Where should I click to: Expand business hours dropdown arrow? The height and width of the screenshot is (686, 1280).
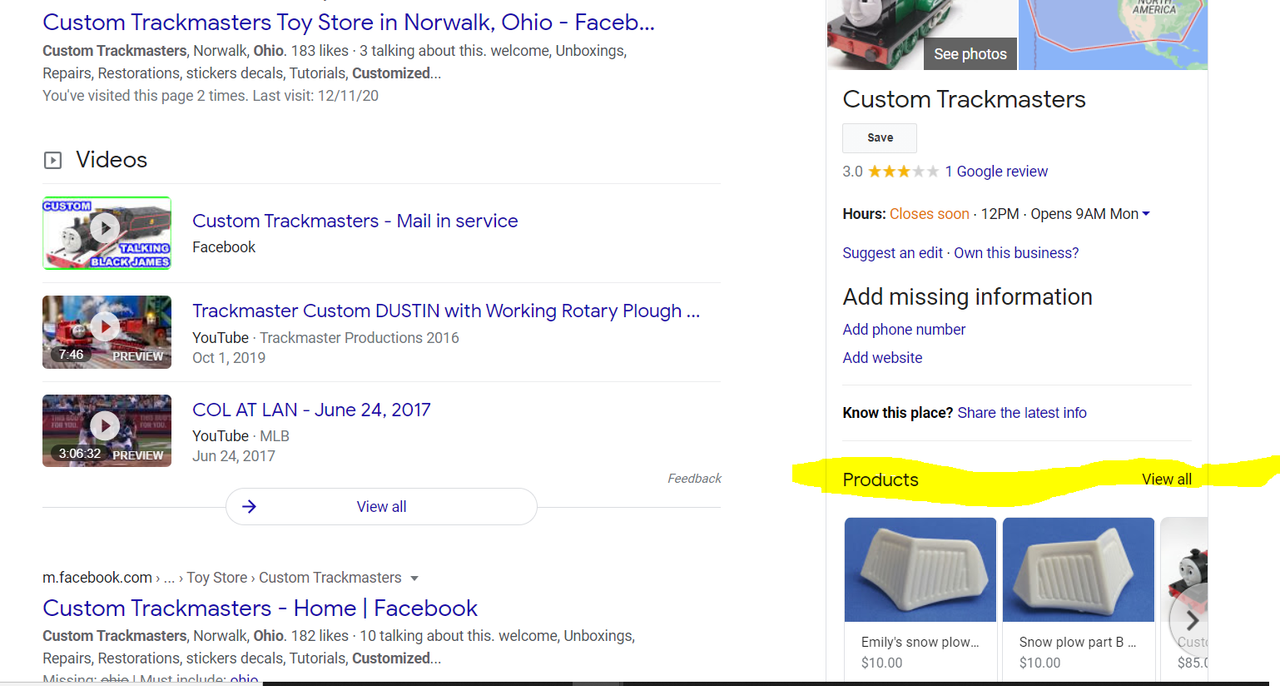[1146, 214]
